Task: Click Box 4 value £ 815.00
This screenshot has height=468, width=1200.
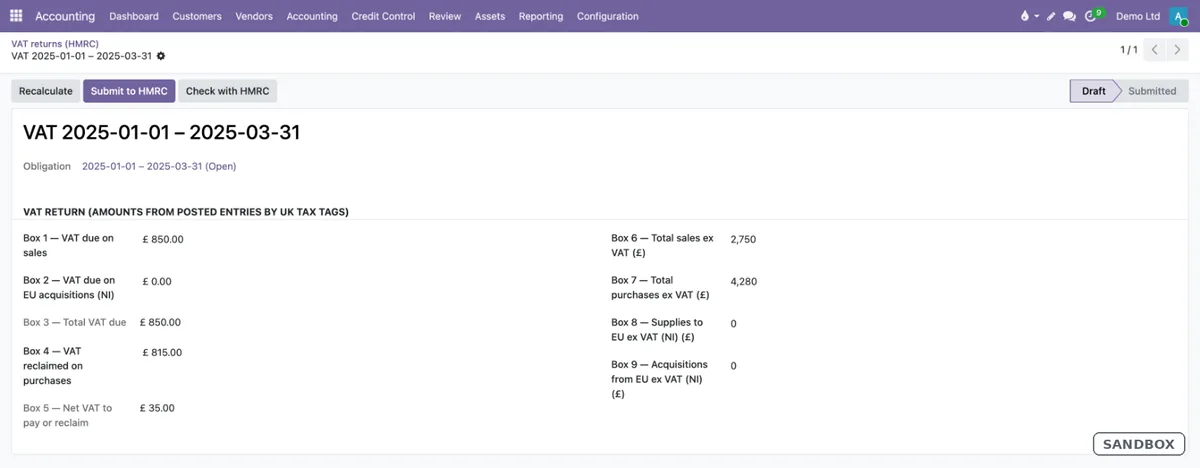Action: pos(162,352)
